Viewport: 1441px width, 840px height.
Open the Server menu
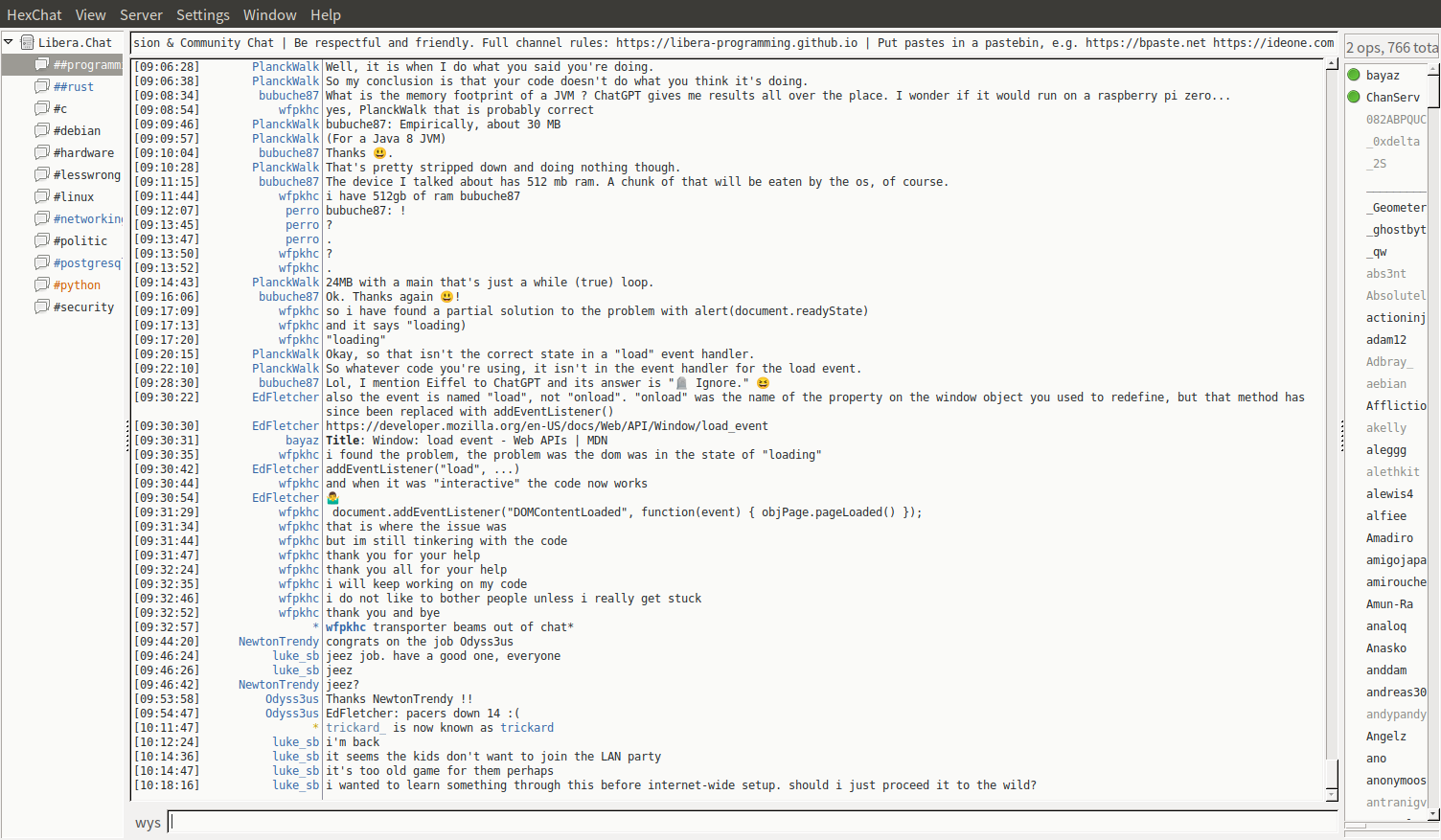coord(141,14)
